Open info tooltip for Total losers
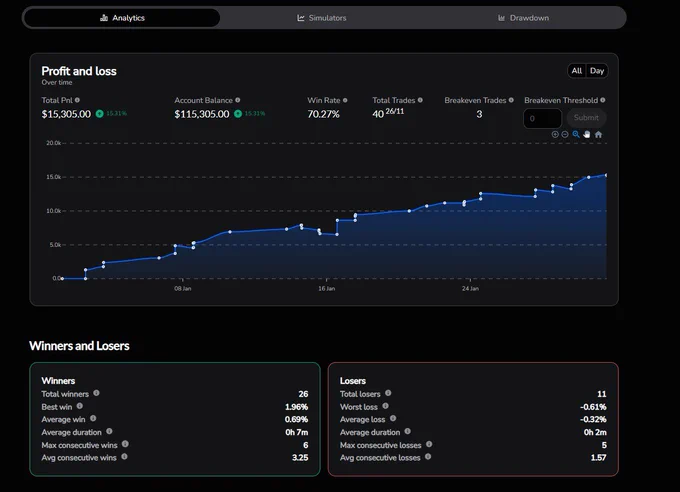This screenshot has height=492, width=680. point(388,393)
